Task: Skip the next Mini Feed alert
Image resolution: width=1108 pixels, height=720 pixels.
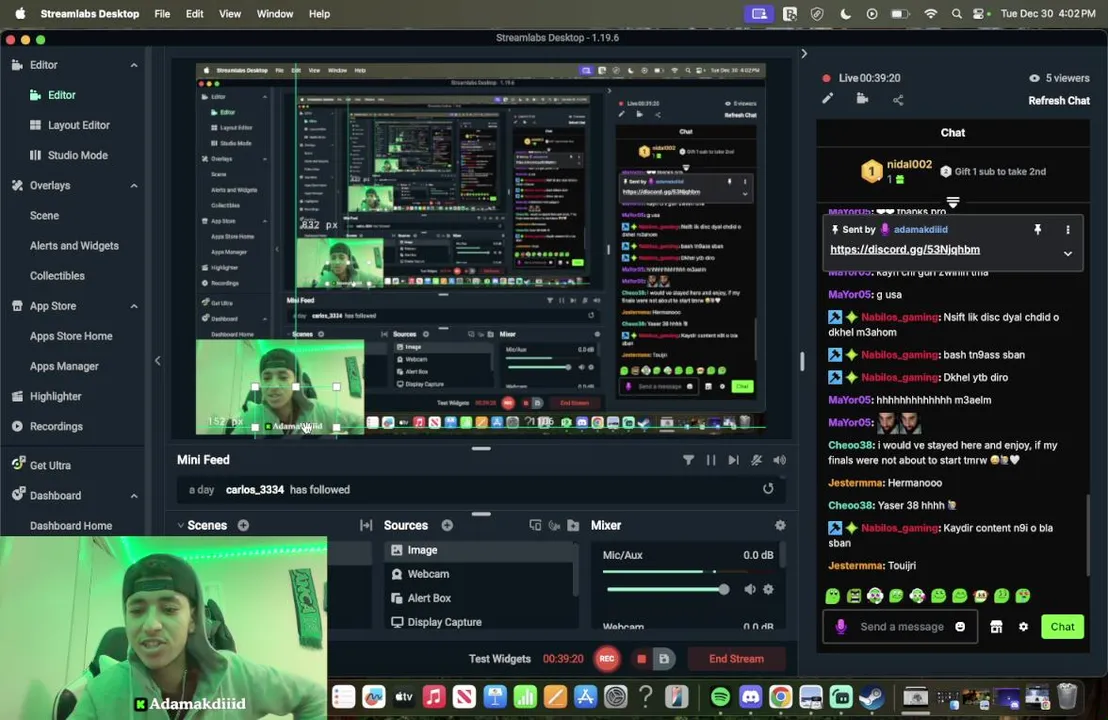Action: point(733,460)
